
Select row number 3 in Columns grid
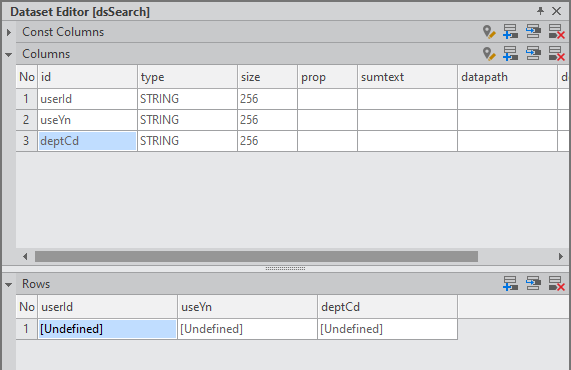(27, 141)
